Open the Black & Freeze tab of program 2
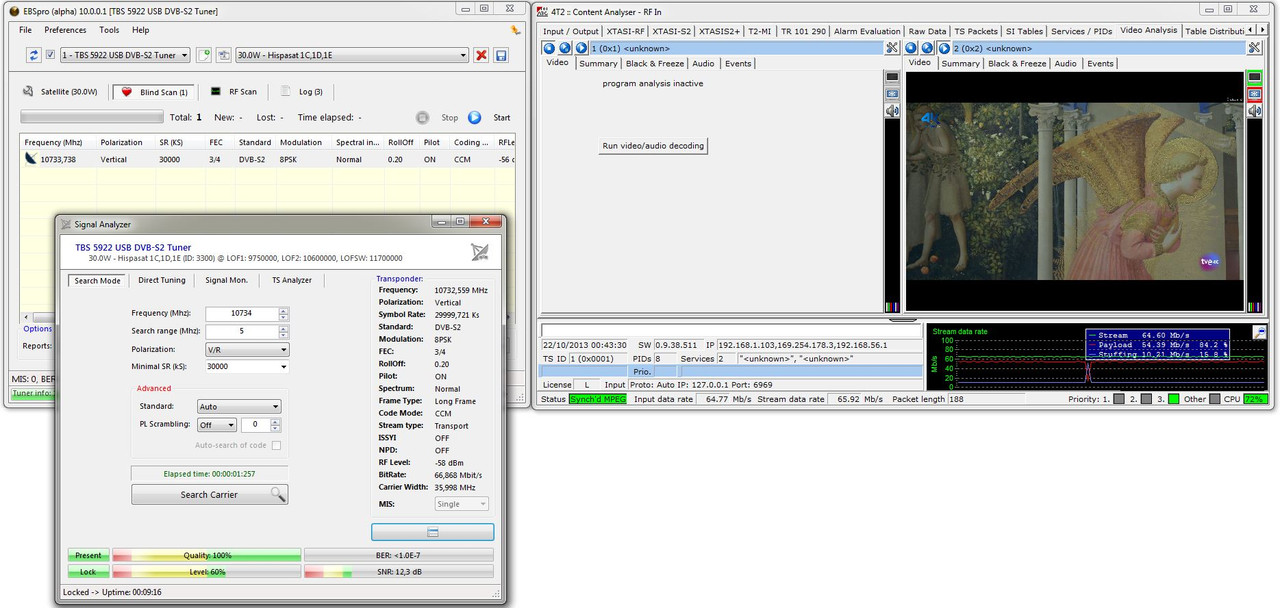This screenshot has height=608, width=1280. tap(1016, 63)
